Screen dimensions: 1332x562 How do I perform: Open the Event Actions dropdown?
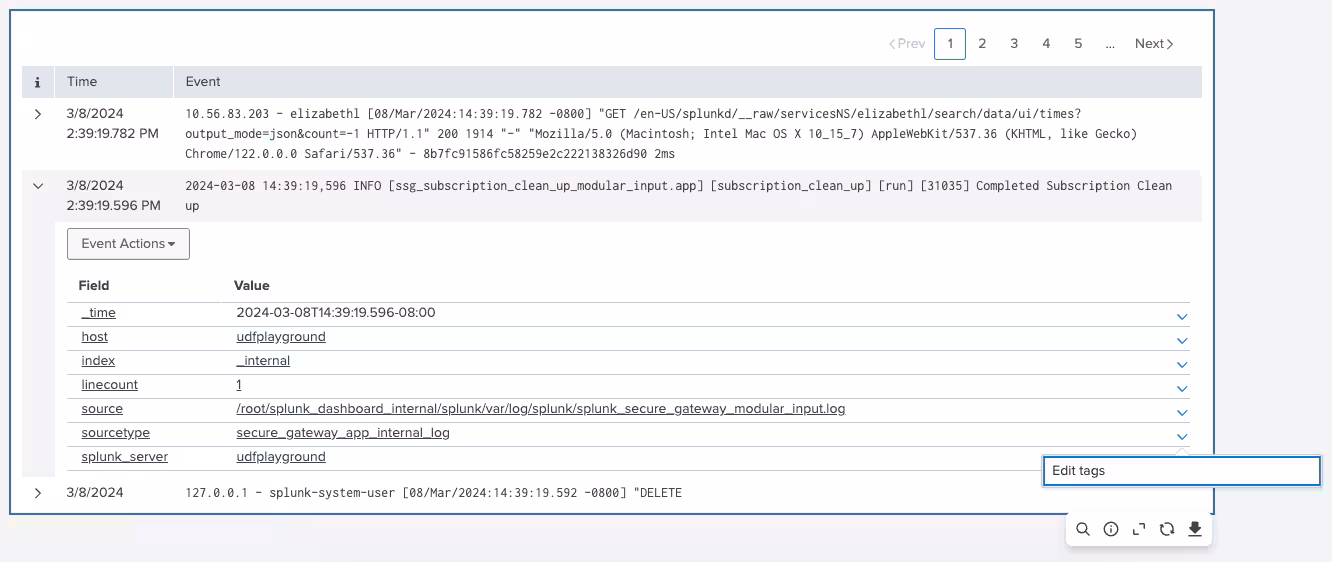[x=128, y=244]
